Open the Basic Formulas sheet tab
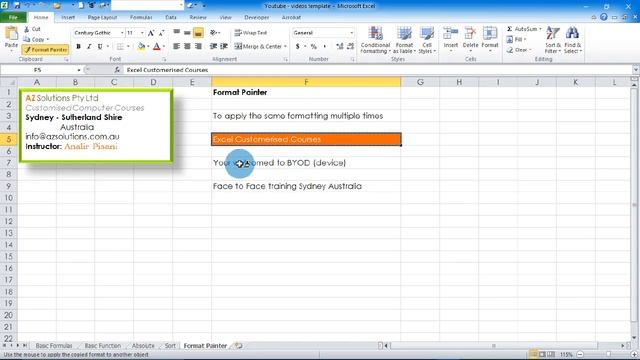 (x=53, y=346)
